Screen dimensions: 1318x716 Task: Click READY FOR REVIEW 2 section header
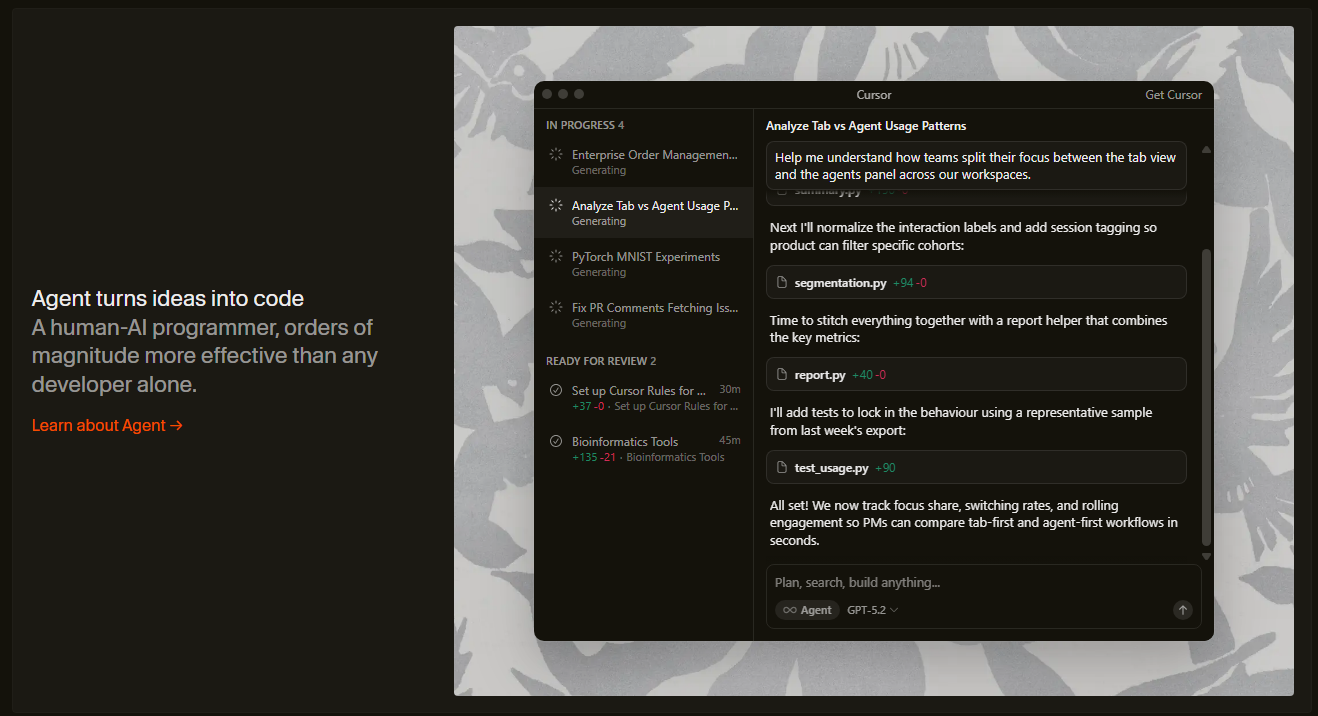pos(601,361)
